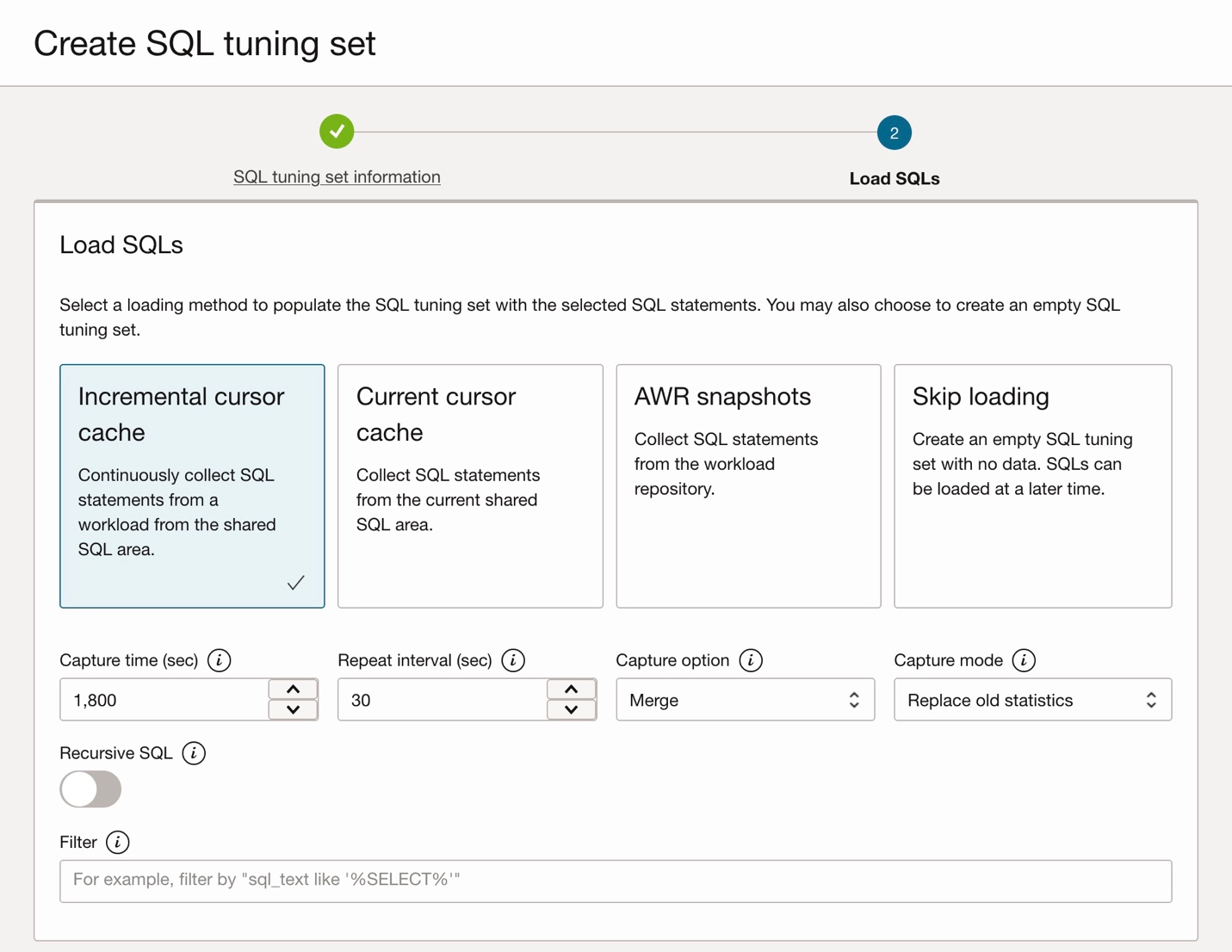Viewport: 1232px width, 952px height.
Task: Select the Current cursor cache option
Action: click(x=470, y=485)
